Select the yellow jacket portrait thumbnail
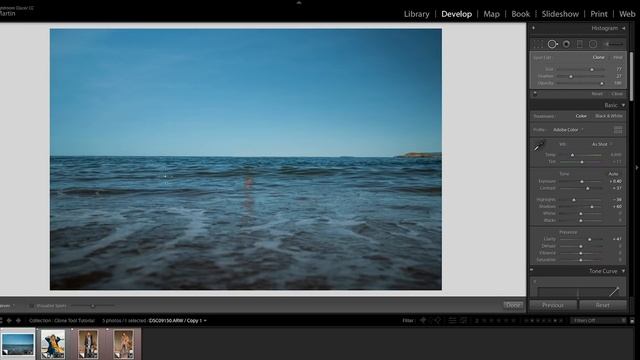640x360 pixels. tap(53, 344)
